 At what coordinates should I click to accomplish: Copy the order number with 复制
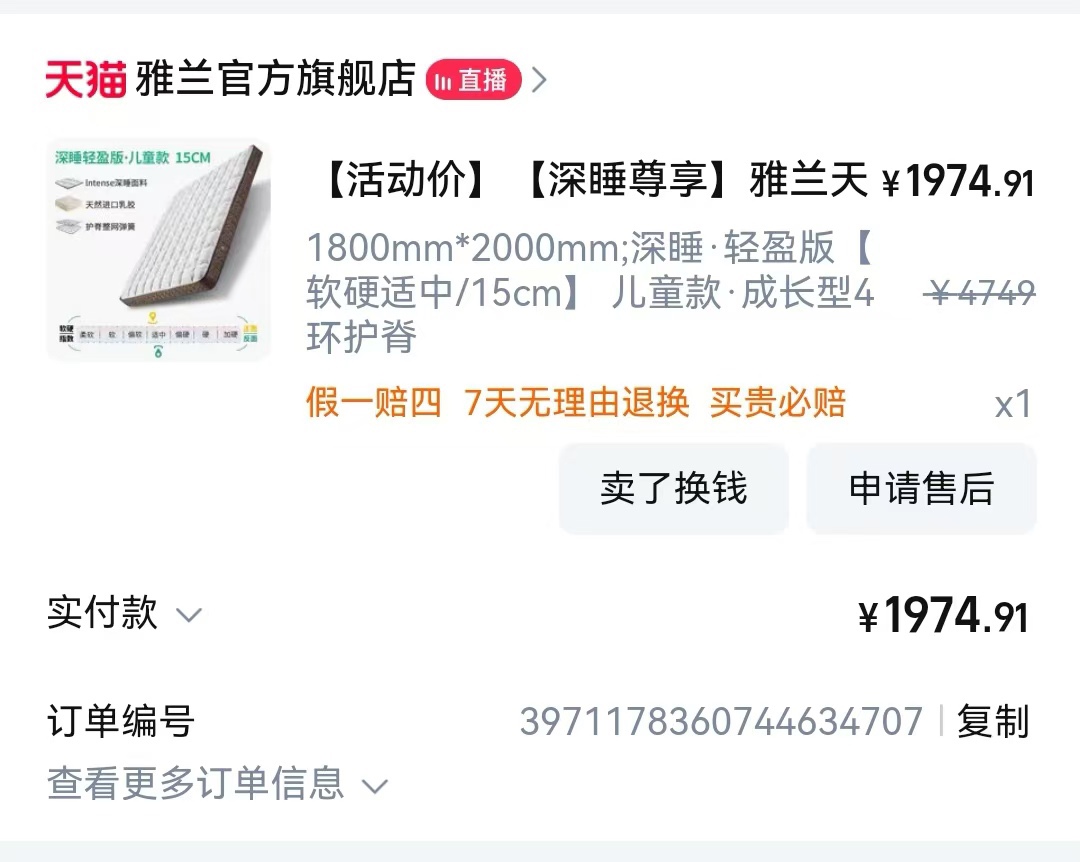[x=993, y=721]
